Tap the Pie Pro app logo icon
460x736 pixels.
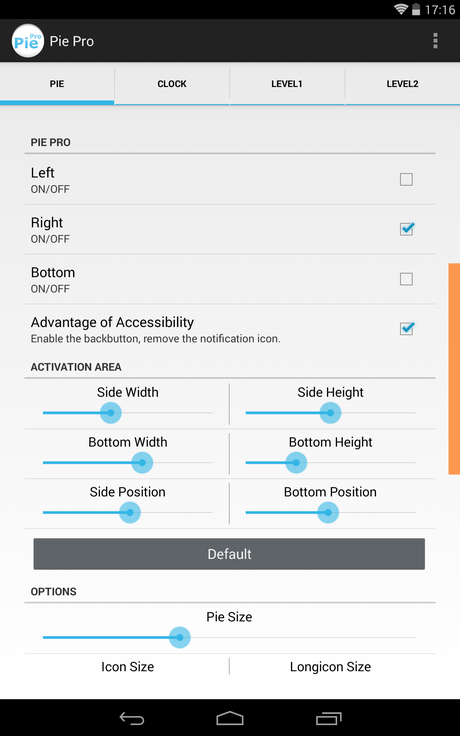(x=27, y=41)
